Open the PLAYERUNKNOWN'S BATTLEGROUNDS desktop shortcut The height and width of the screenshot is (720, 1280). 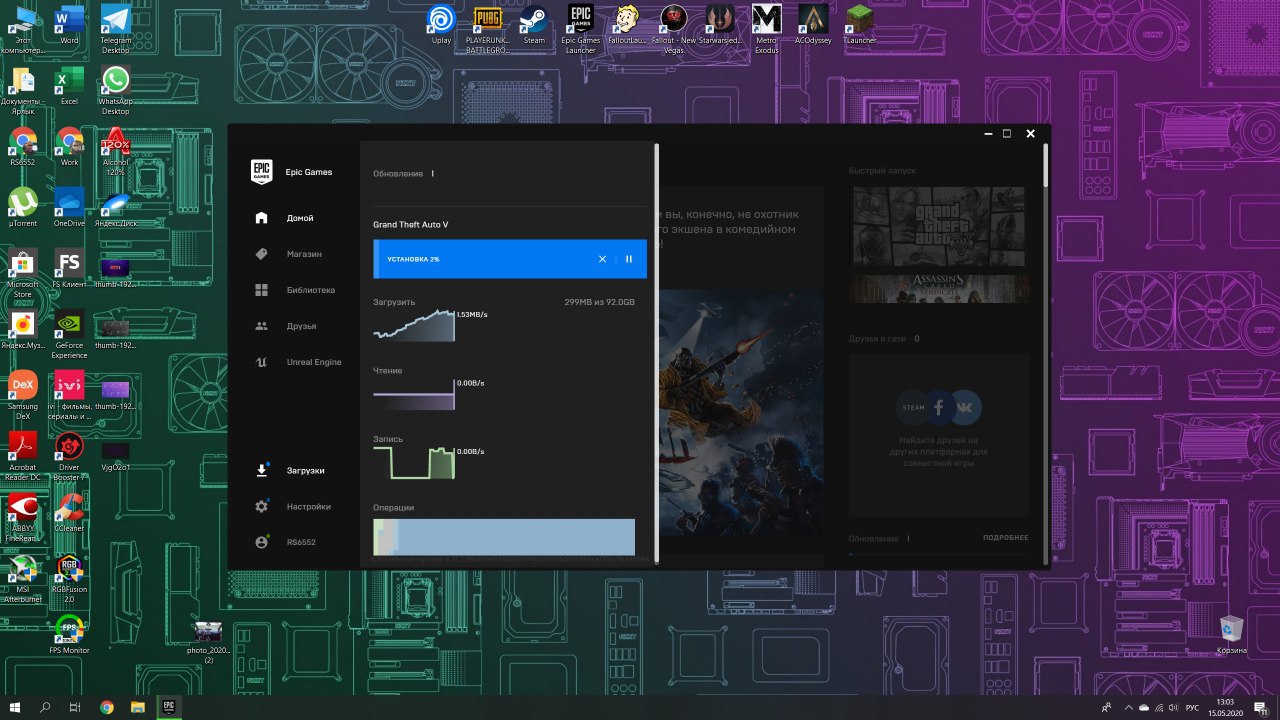point(488,30)
